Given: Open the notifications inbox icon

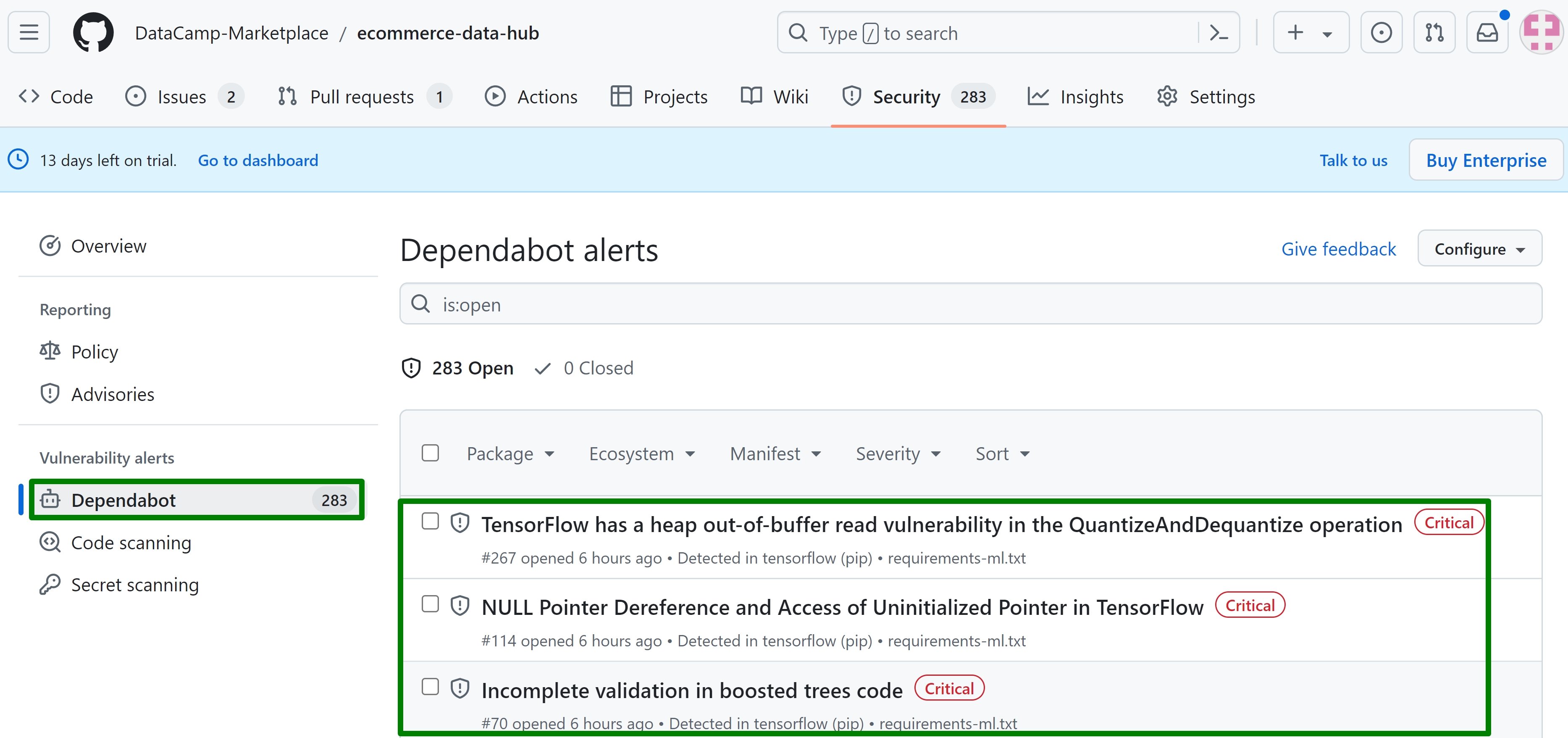Looking at the screenshot, I should click(x=1487, y=32).
